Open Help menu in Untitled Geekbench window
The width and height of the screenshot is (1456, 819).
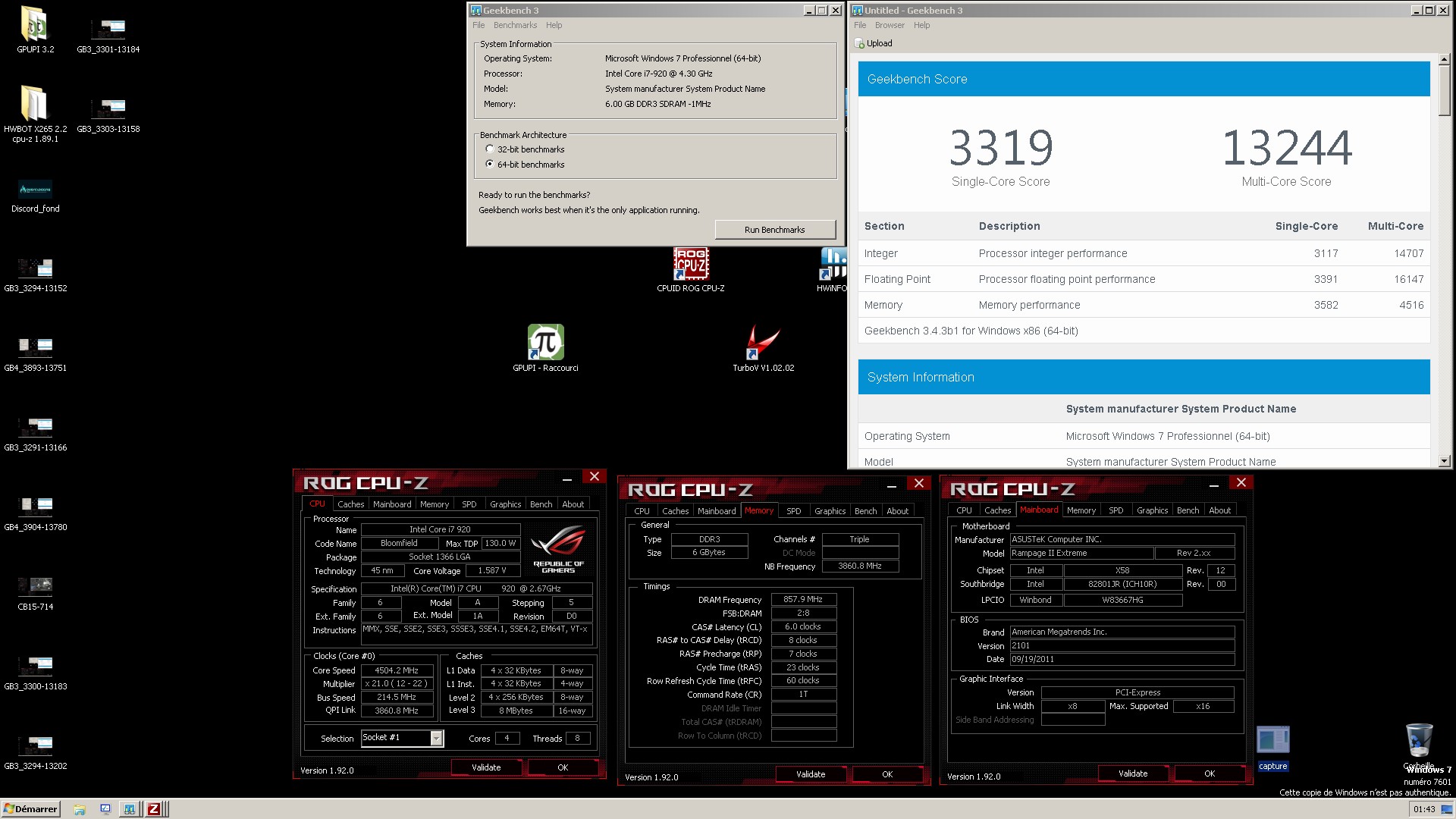pyautogui.click(x=921, y=25)
